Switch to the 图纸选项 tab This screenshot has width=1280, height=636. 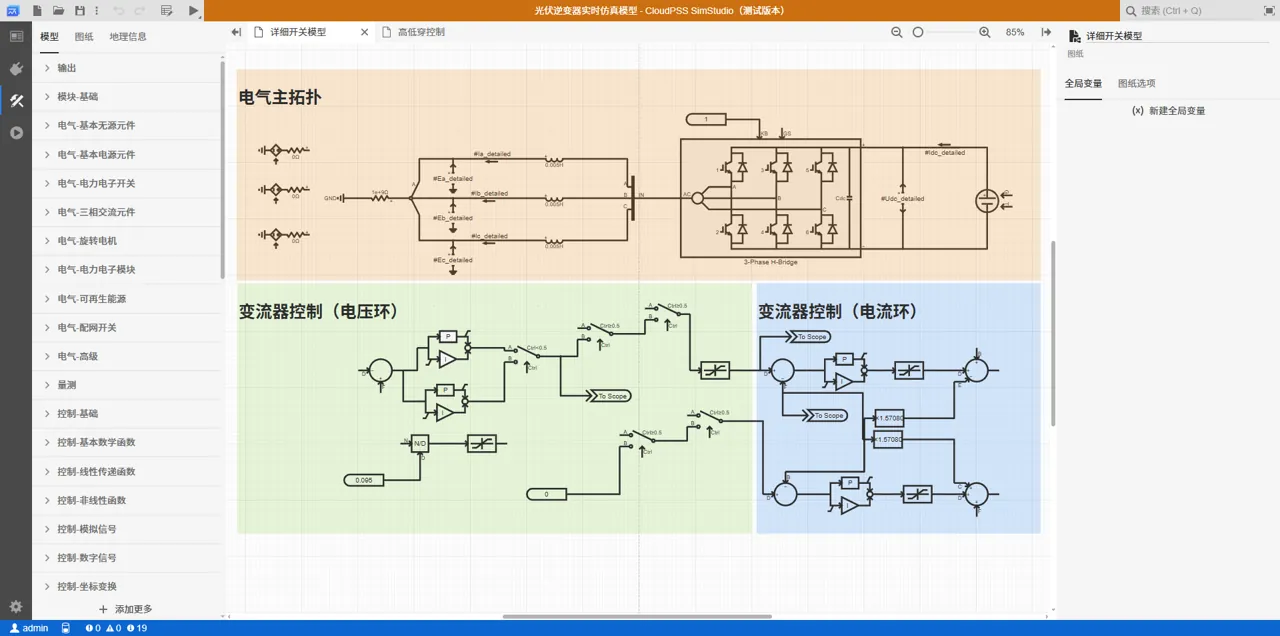coord(1136,84)
